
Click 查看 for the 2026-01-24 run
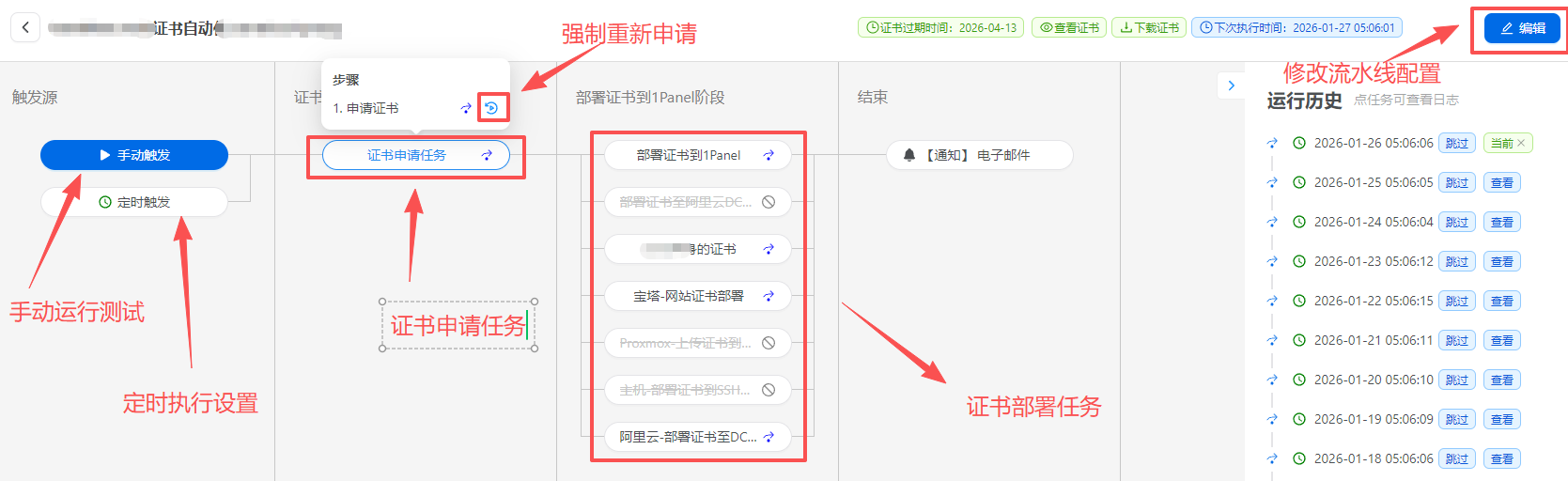pos(1501,222)
